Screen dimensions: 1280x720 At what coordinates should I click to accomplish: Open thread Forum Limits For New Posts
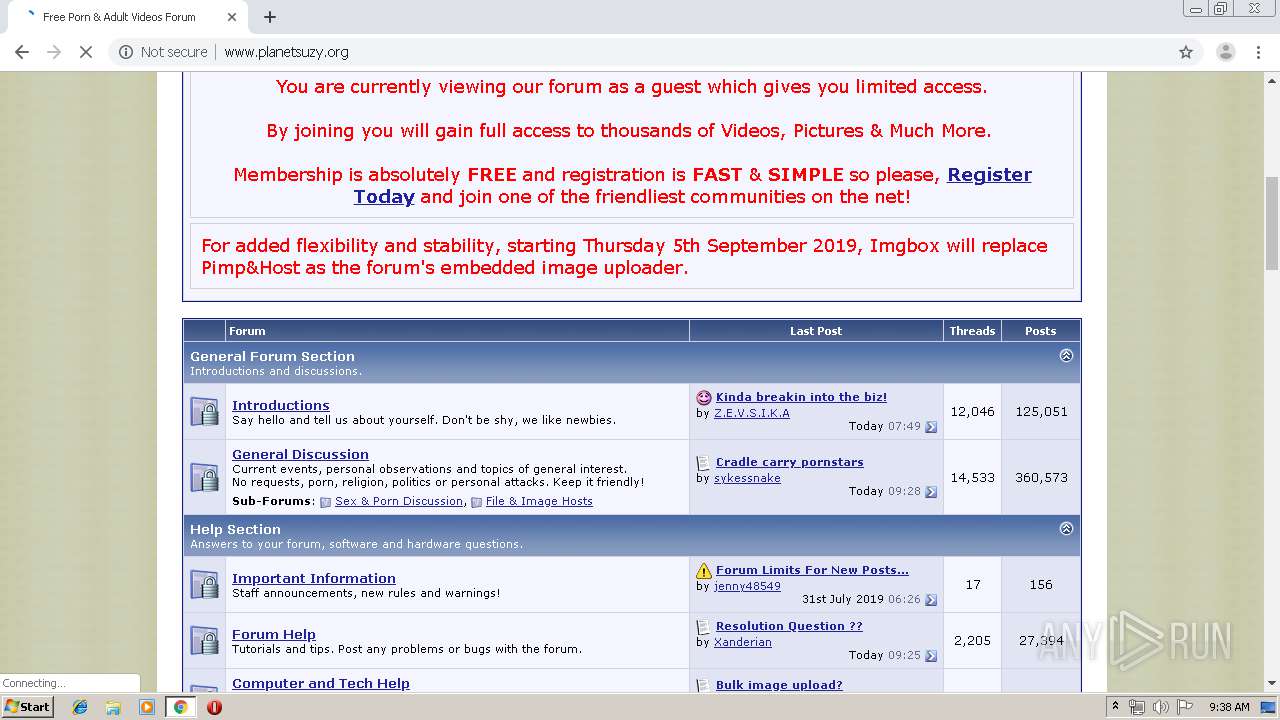point(812,570)
